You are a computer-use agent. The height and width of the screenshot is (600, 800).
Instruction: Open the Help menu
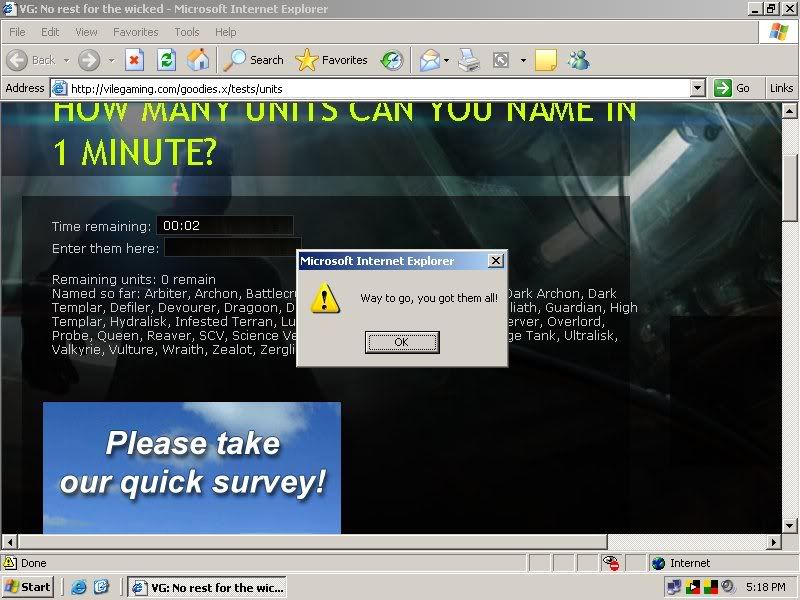tap(226, 32)
